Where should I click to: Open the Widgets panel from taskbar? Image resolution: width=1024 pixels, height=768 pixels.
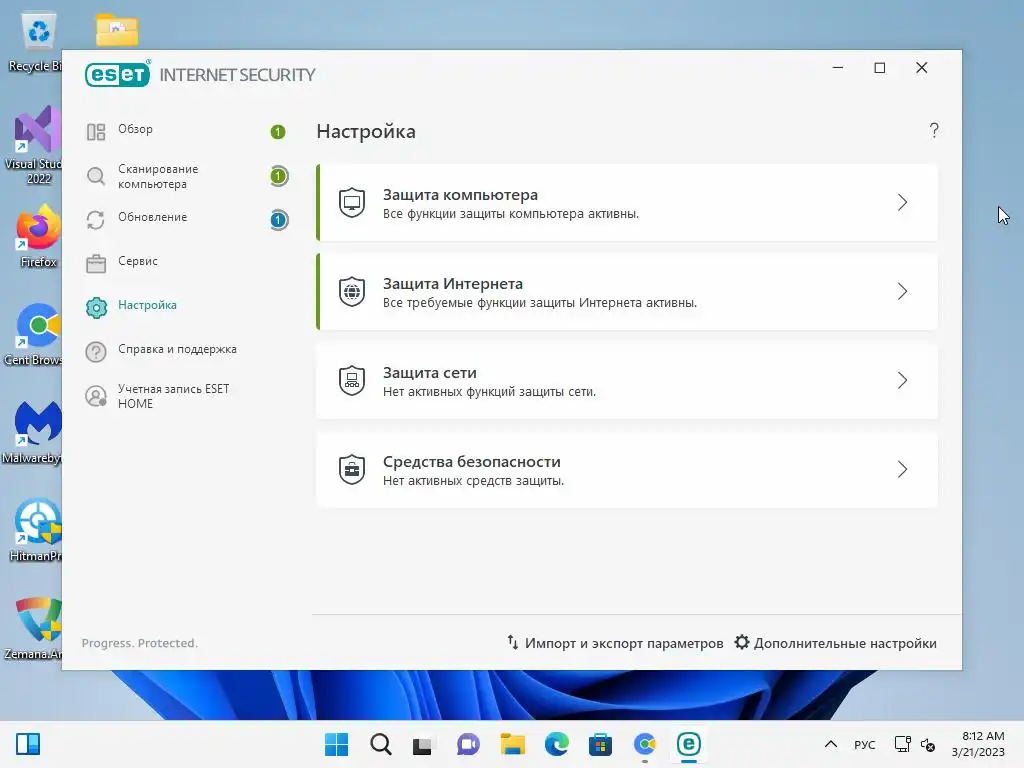pos(28,744)
